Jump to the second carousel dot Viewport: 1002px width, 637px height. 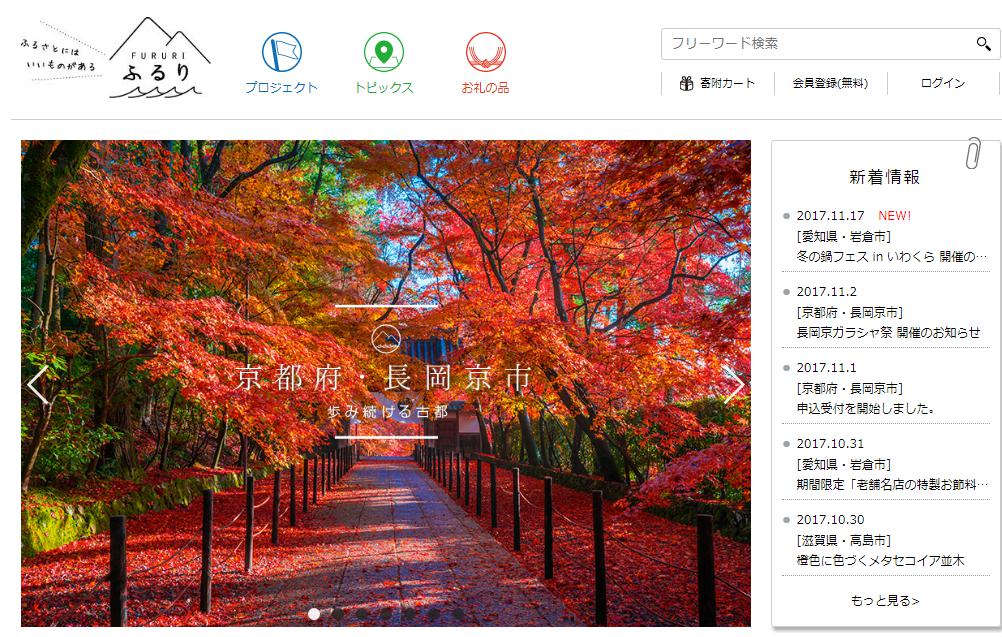[x=338, y=614]
